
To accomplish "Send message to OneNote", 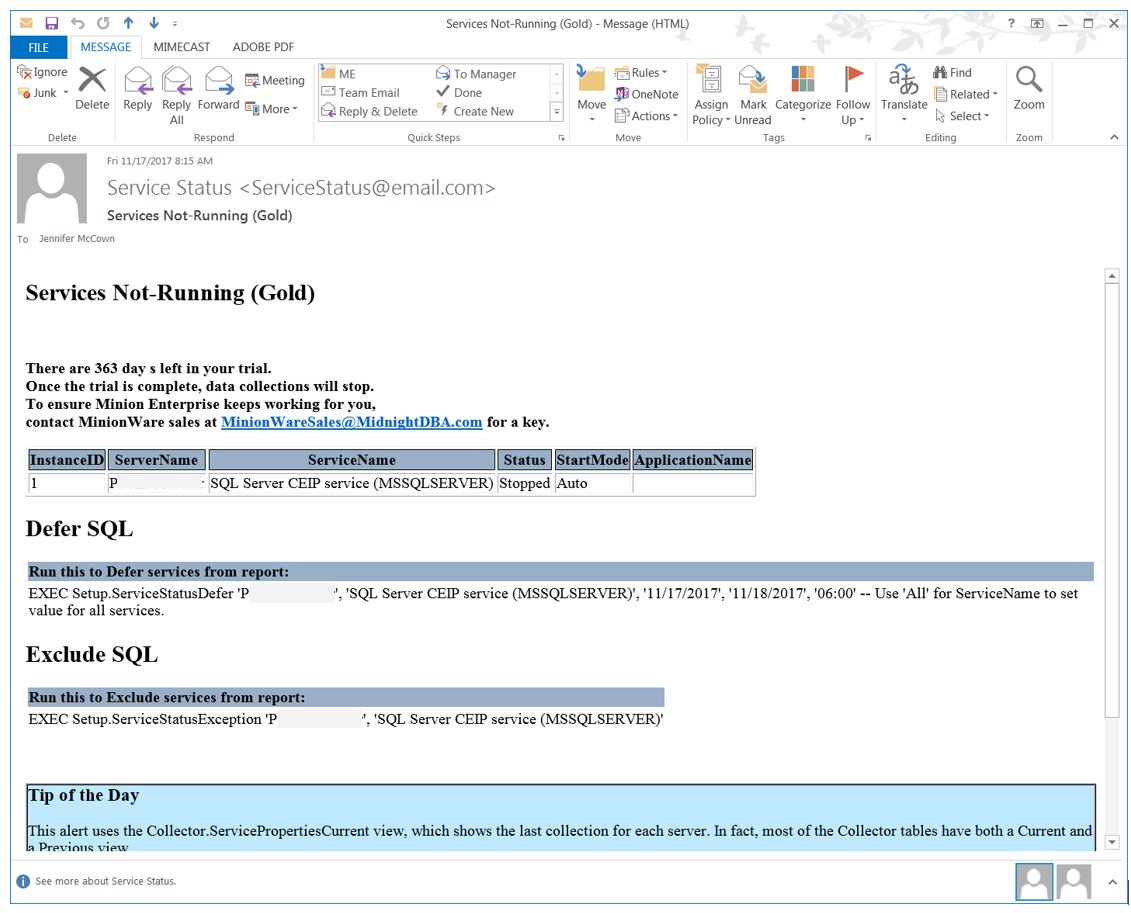I will click(646, 94).
